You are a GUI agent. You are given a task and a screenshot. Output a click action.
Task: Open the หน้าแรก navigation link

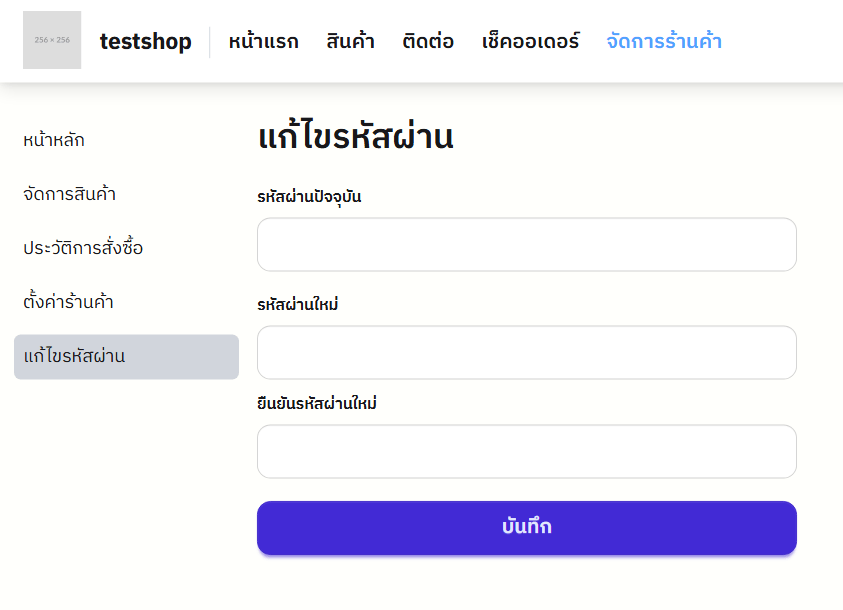(x=263, y=42)
